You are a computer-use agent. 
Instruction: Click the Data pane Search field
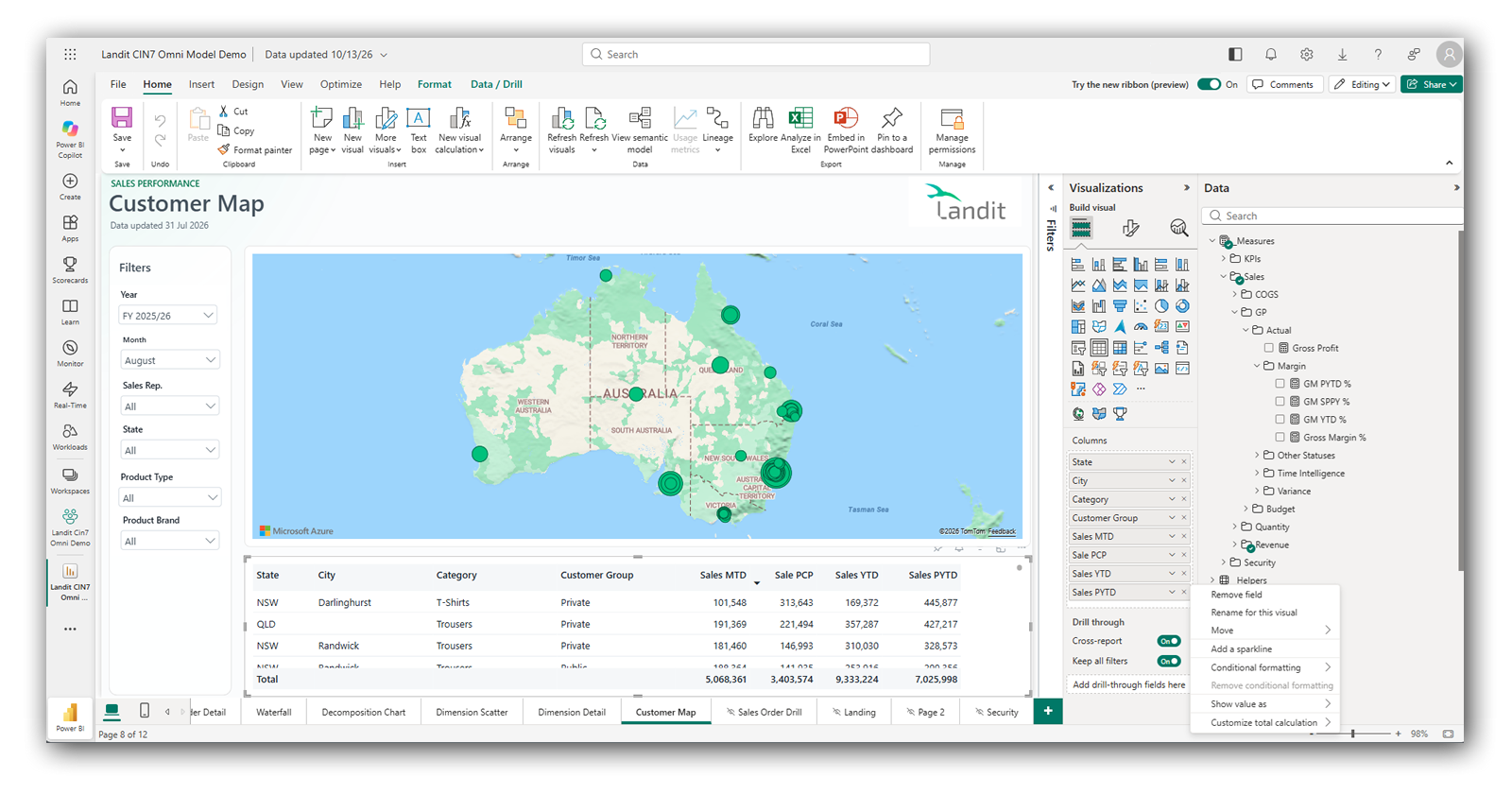(1332, 216)
